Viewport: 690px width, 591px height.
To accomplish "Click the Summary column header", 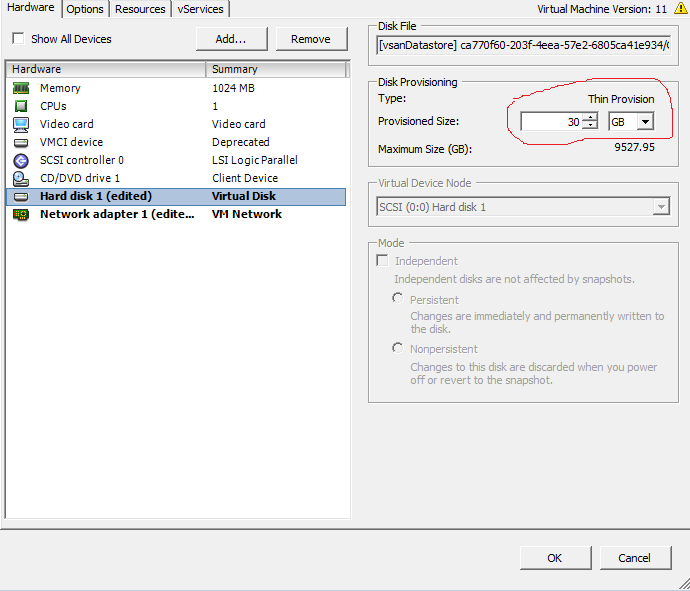I will [x=276, y=70].
